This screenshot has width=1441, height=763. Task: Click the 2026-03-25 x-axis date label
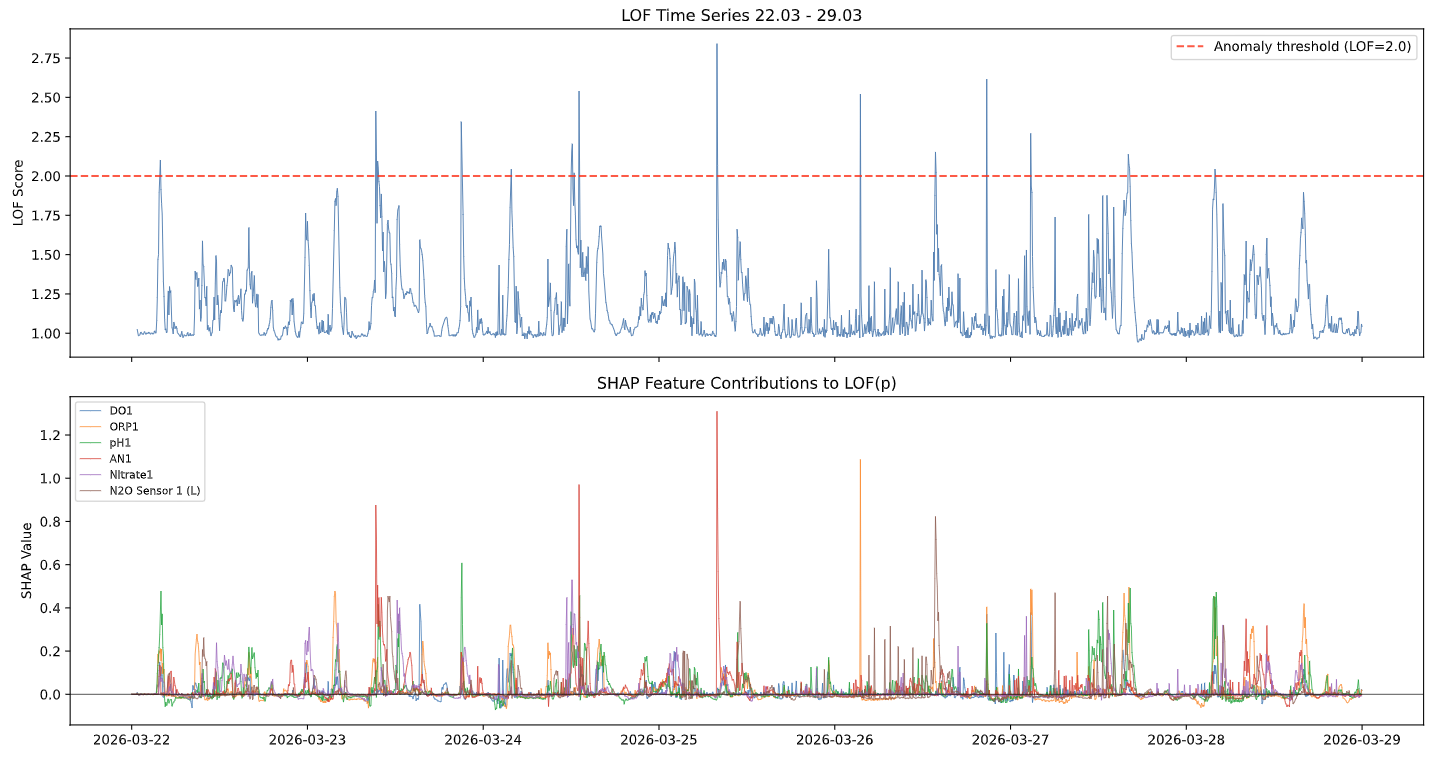(x=658, y=741)
